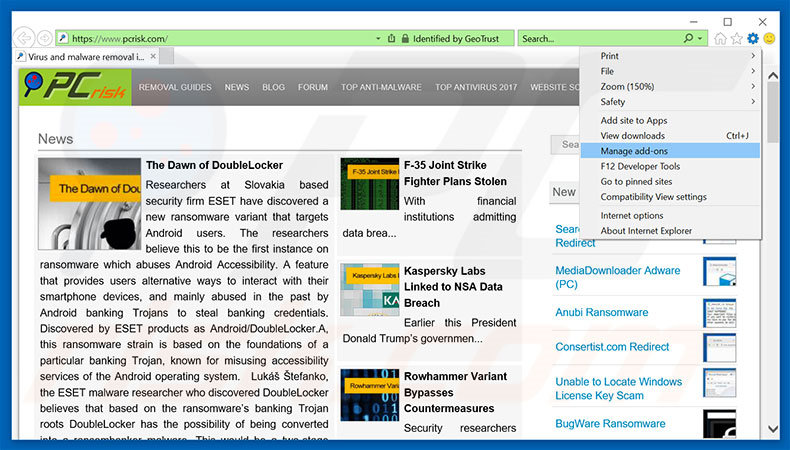Expand the Print submenu

[670, 56]
